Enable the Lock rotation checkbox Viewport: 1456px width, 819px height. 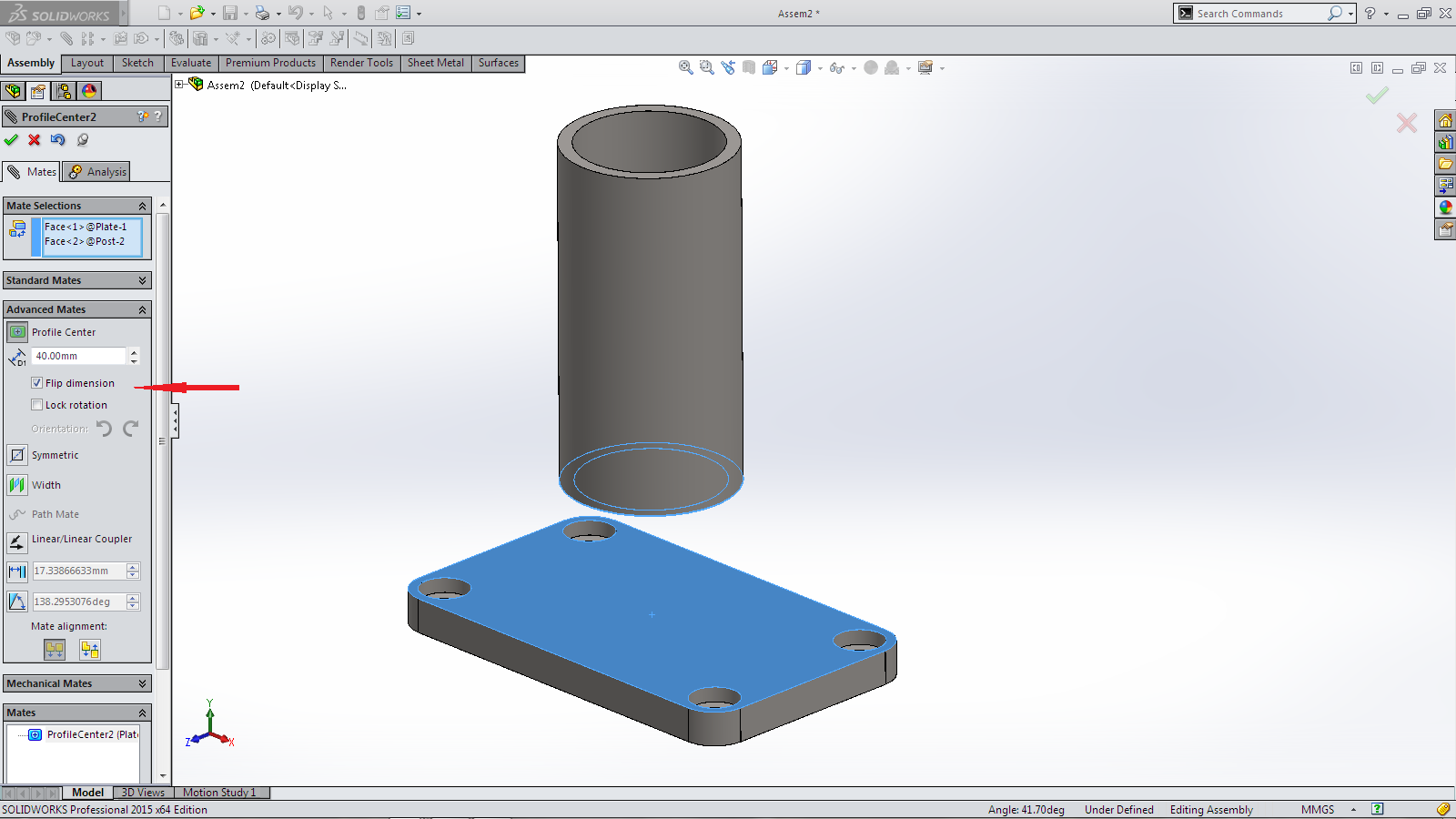click(x=37, y=405)
